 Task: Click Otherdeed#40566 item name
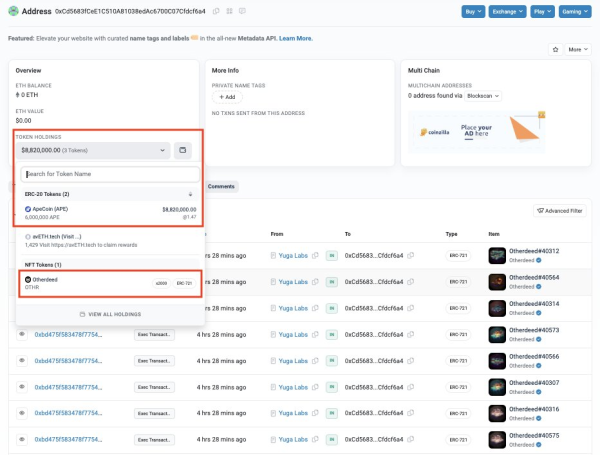click(534, 356)
